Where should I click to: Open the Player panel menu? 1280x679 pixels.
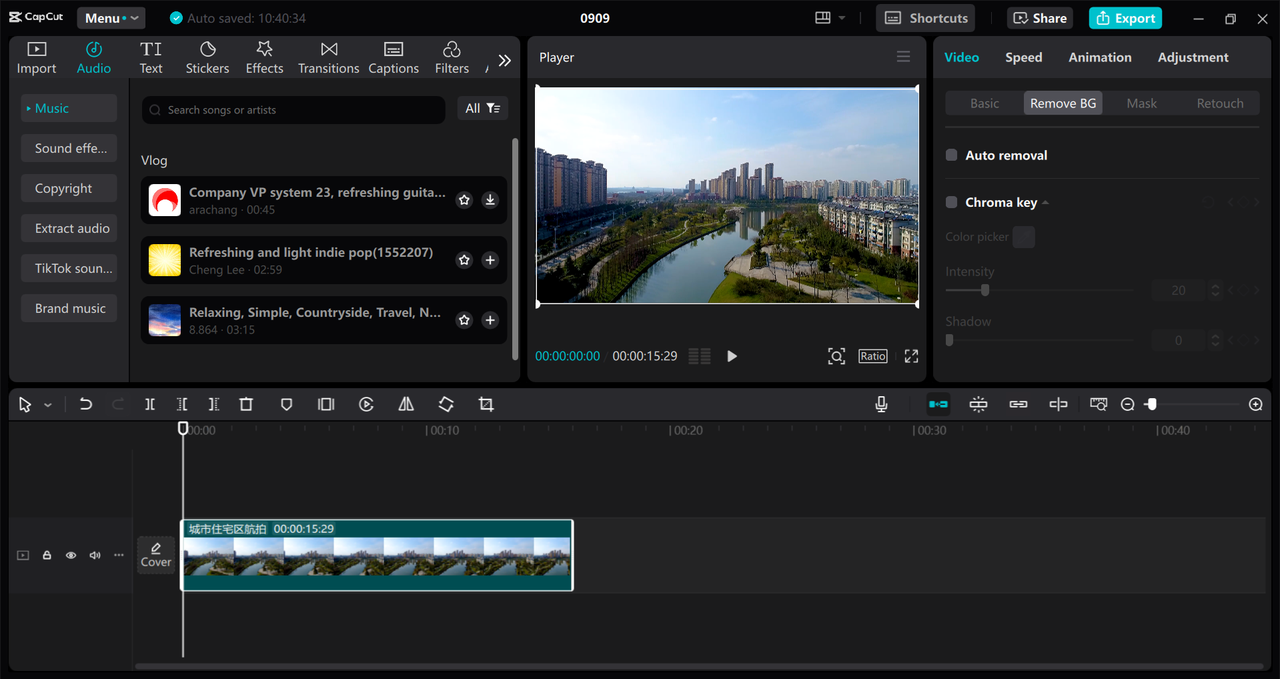pos(903,57)
